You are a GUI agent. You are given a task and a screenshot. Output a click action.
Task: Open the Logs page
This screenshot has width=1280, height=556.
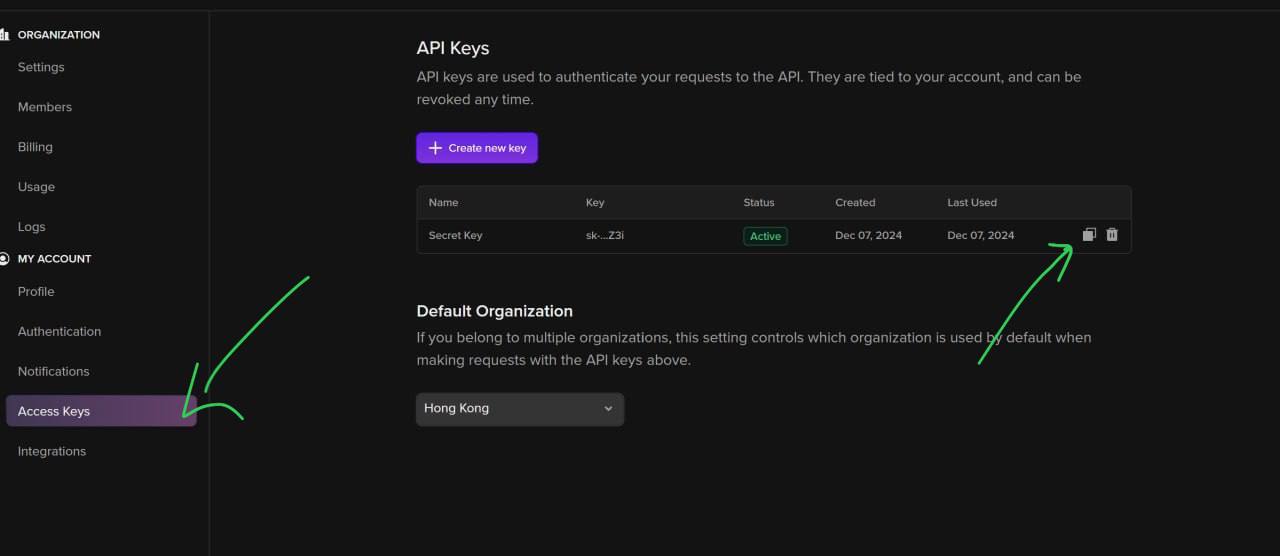tap(32, 227)
